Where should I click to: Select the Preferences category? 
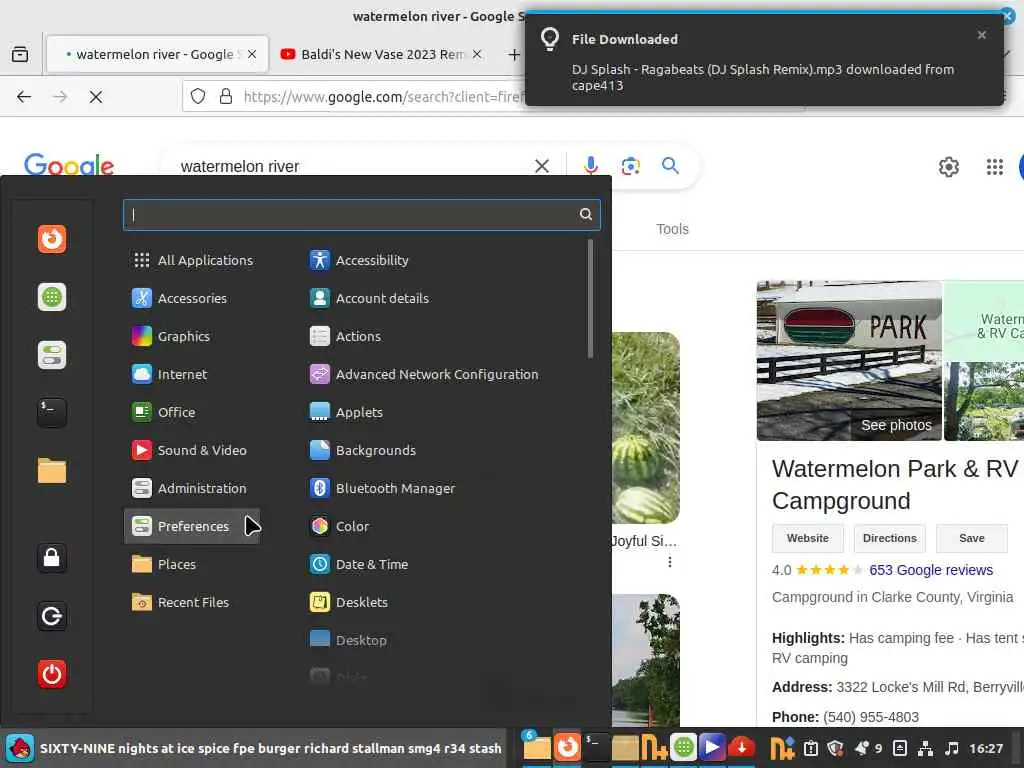click(192, 526)
